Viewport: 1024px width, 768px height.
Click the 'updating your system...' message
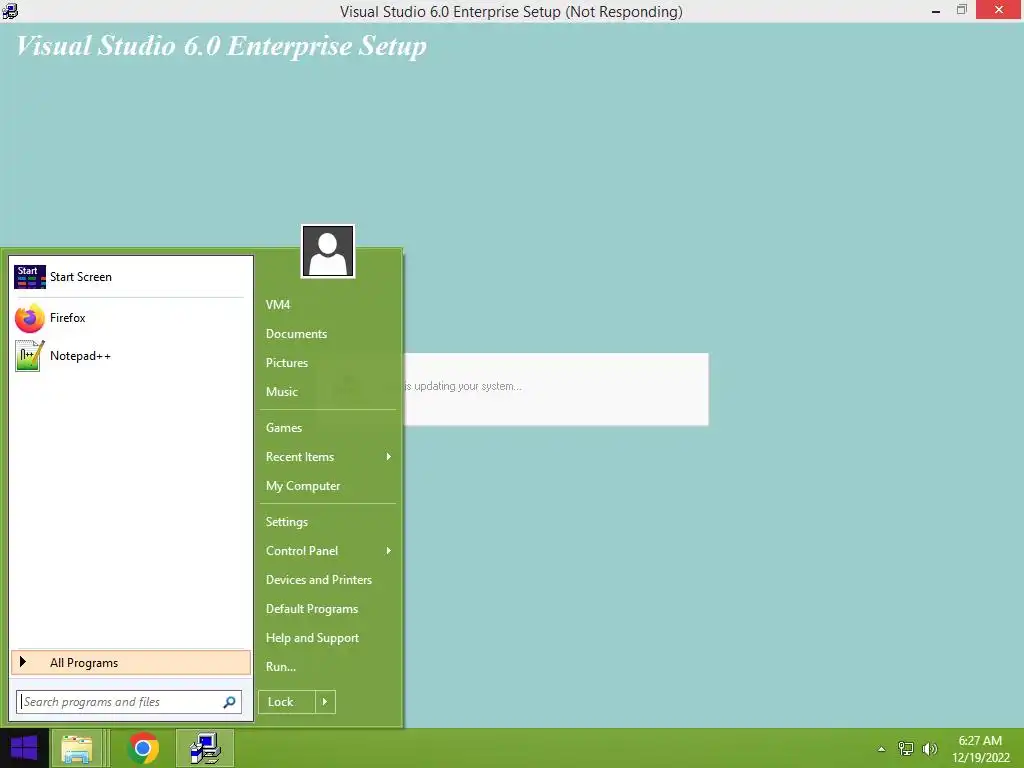pyautogui.click(x=463, y=386)
